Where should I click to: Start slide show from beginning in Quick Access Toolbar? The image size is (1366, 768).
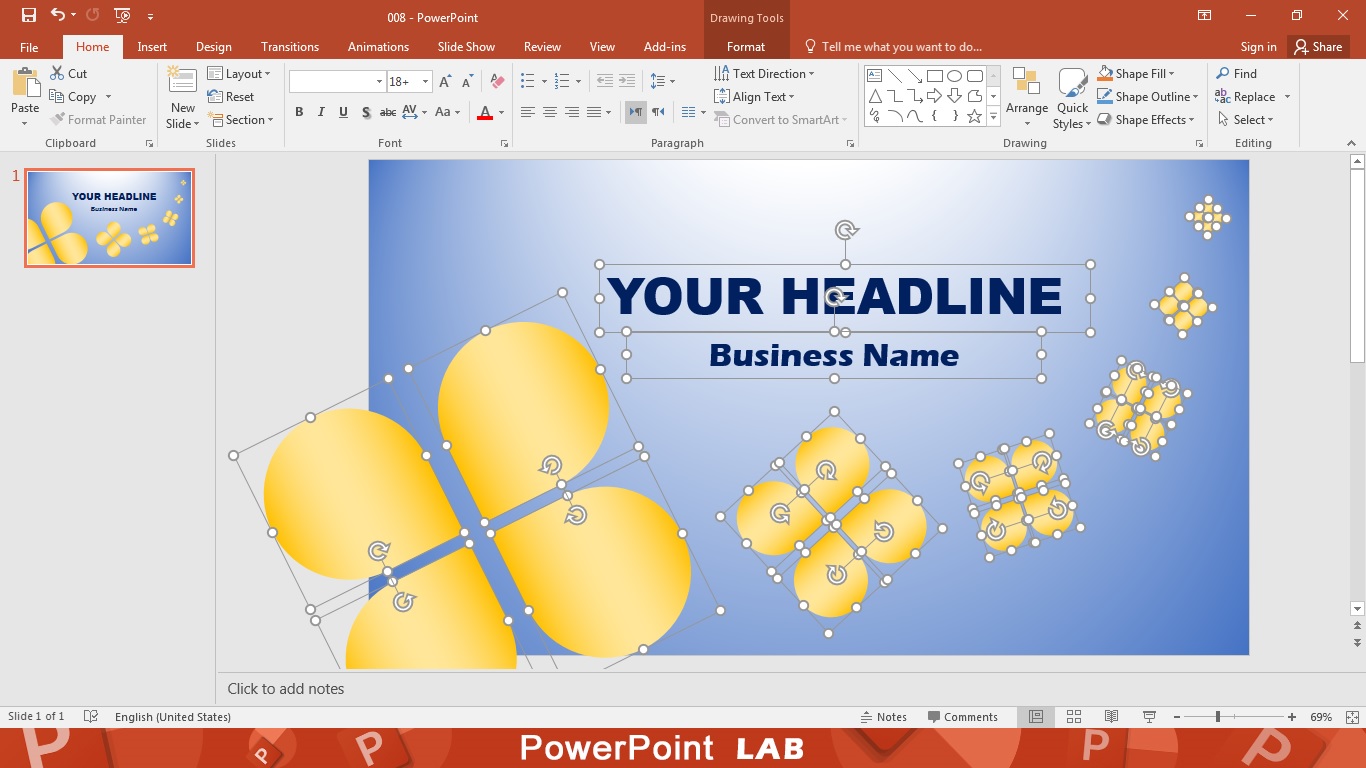point(122,15)
